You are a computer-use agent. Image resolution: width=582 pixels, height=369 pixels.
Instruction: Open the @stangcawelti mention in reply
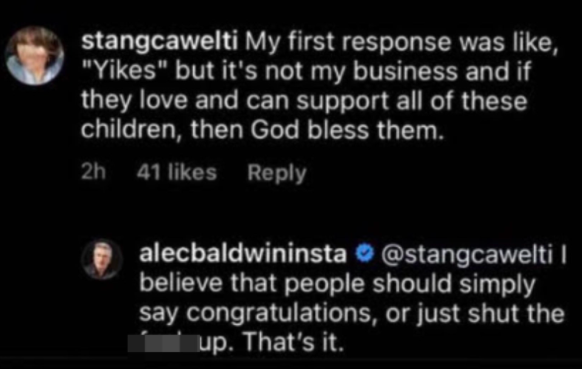467,255
